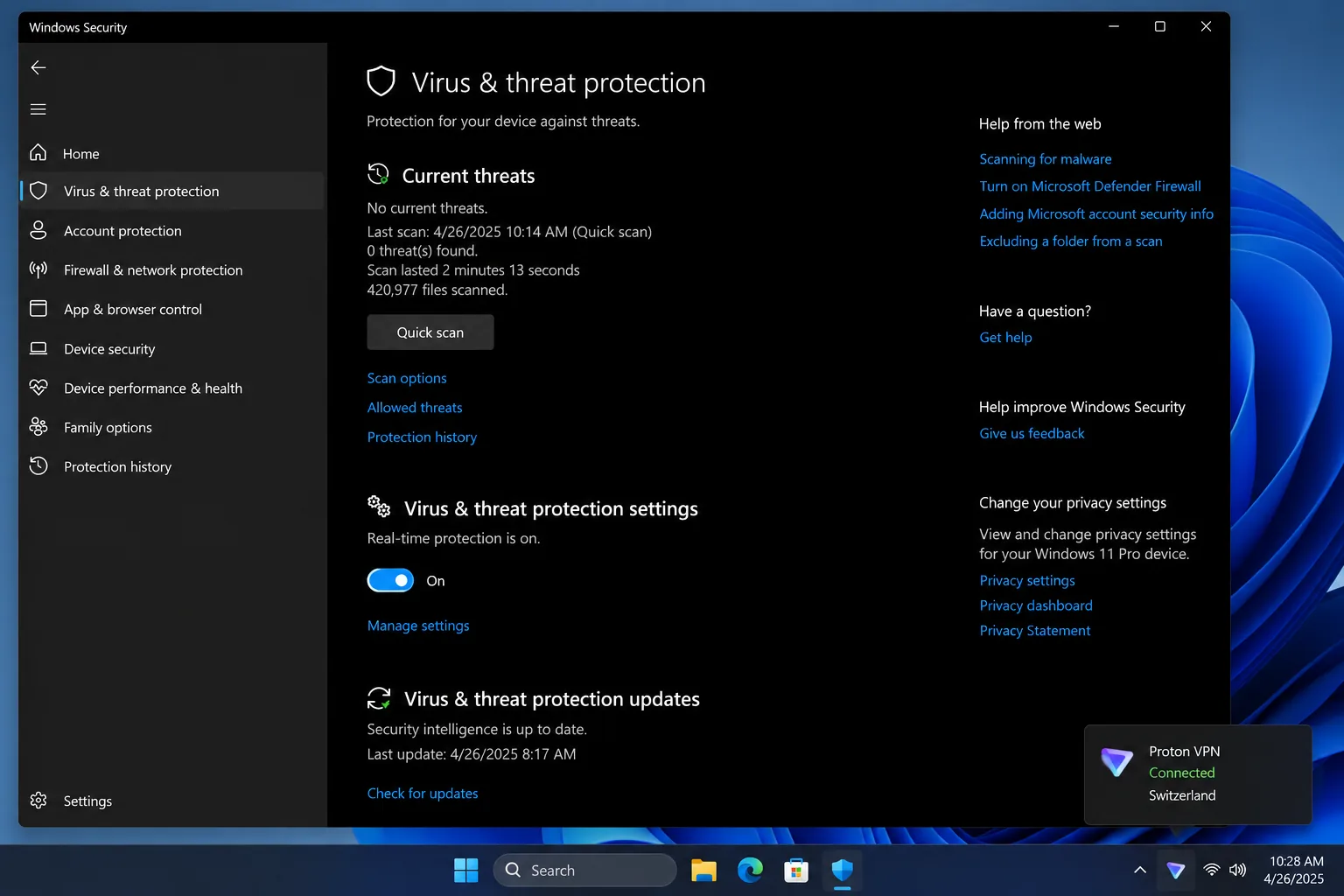This screenshot has width=1344, height=896.
Task: Open Protection history link under Current threats
Action: tap(422, 437)
